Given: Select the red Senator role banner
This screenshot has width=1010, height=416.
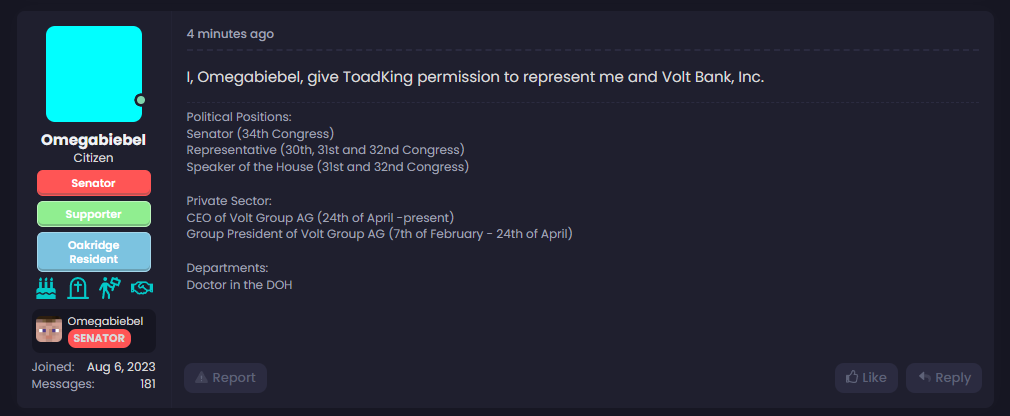Looking at the screenshot, I should click(93, 184).
